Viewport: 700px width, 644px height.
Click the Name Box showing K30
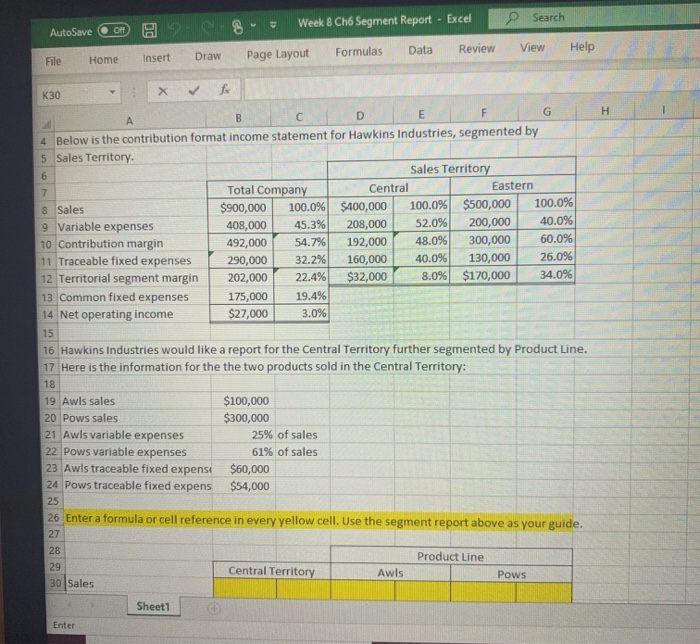point(73,95)
